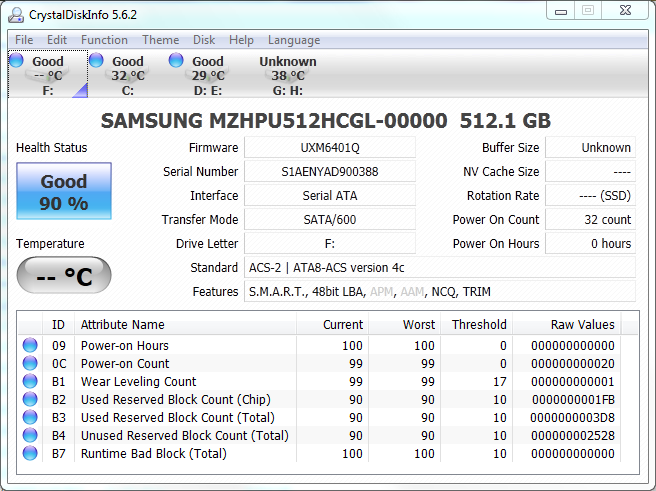The width and height of the screenshot is (656, 491).
Task: Click the status orb for drive D: E:
Action: pos(176,61)
